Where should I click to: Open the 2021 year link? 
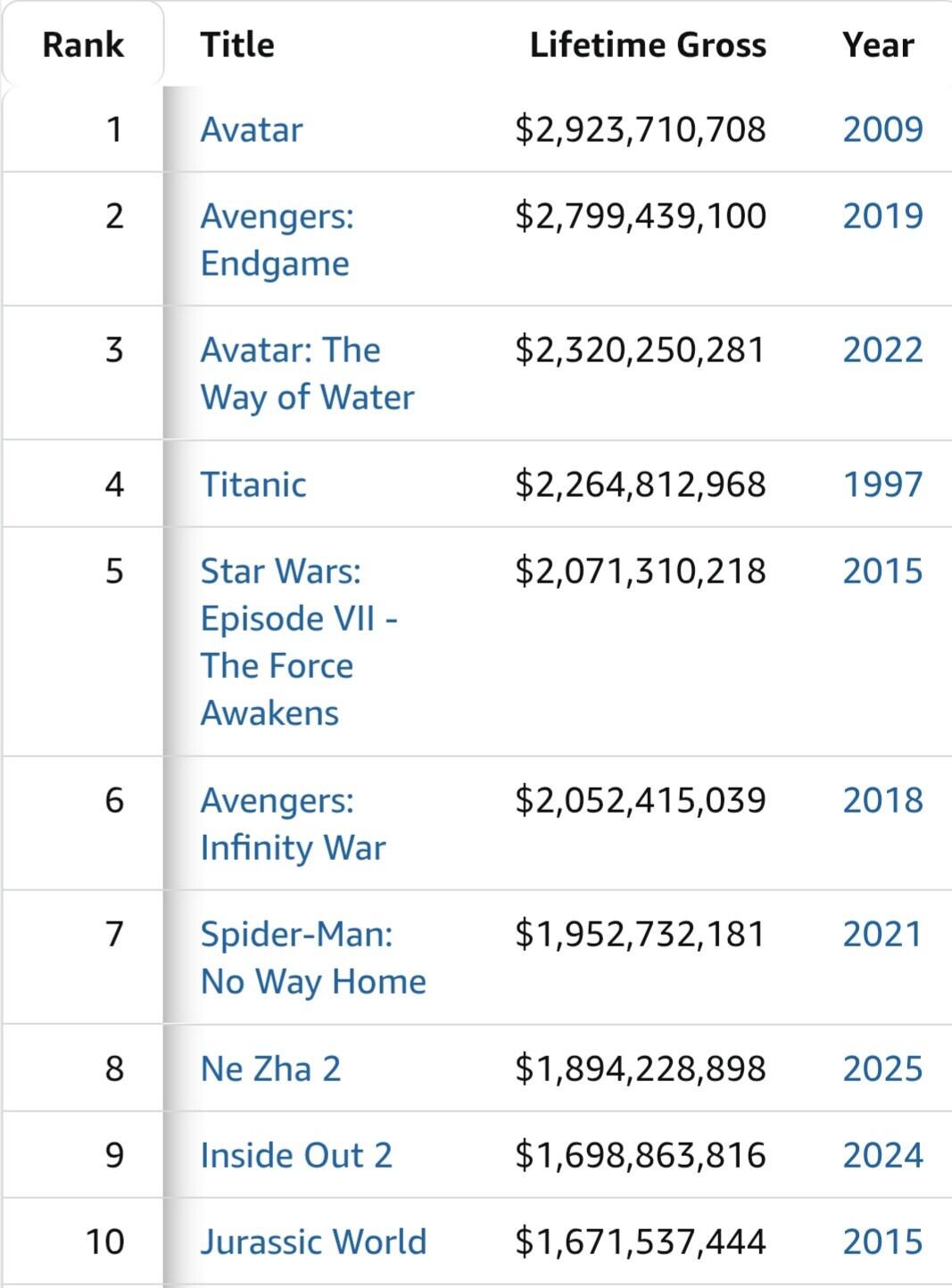[882, 934]
